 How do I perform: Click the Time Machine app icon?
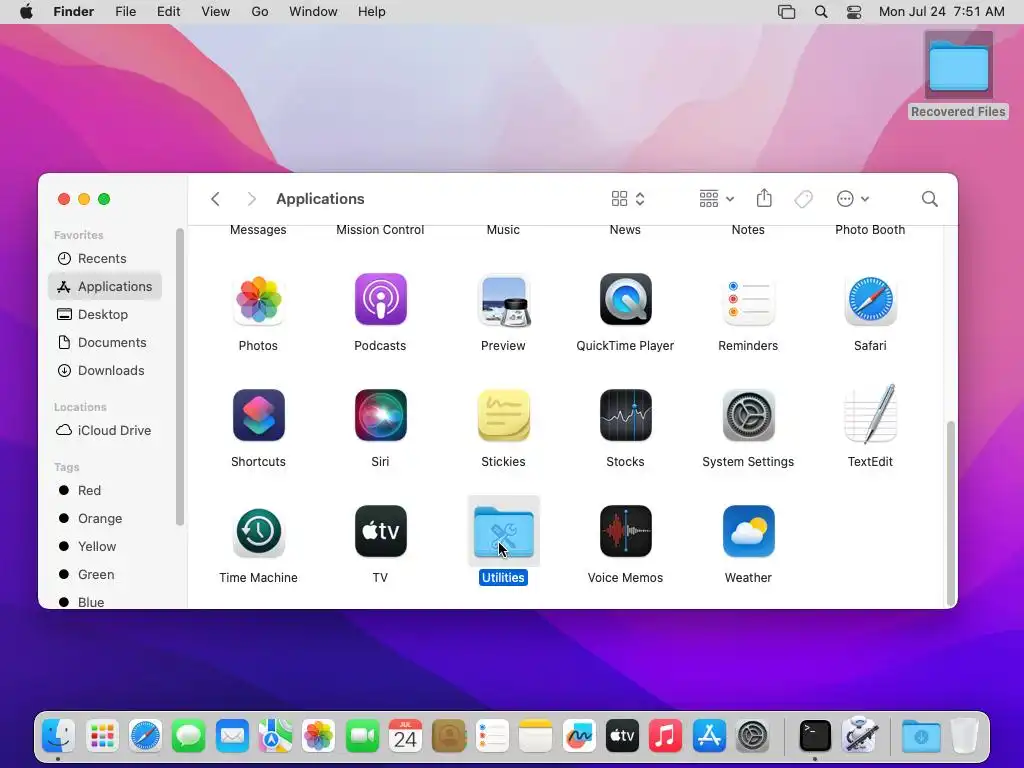coord(258,532)
